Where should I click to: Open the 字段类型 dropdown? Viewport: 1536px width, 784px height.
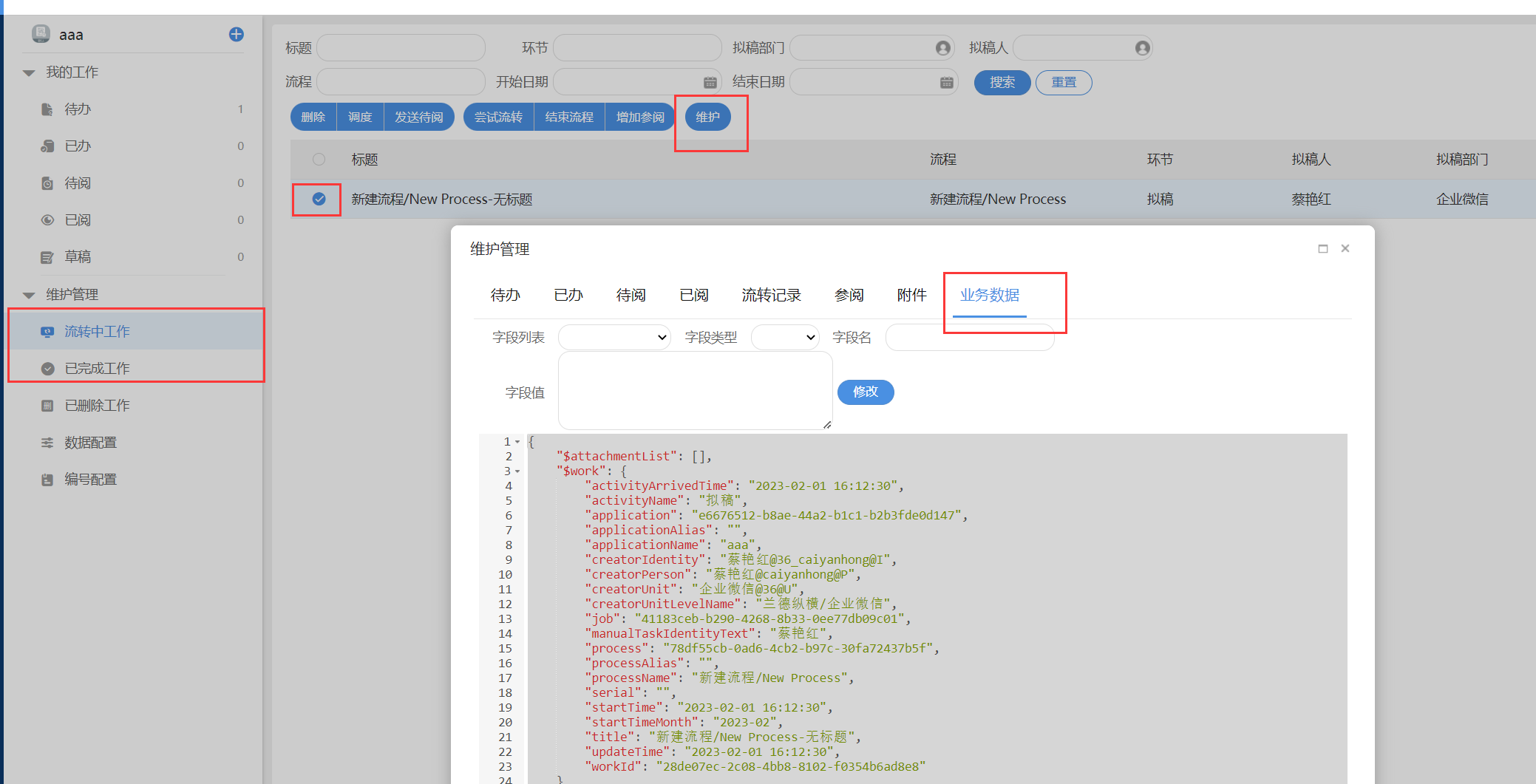coord(785,338)
